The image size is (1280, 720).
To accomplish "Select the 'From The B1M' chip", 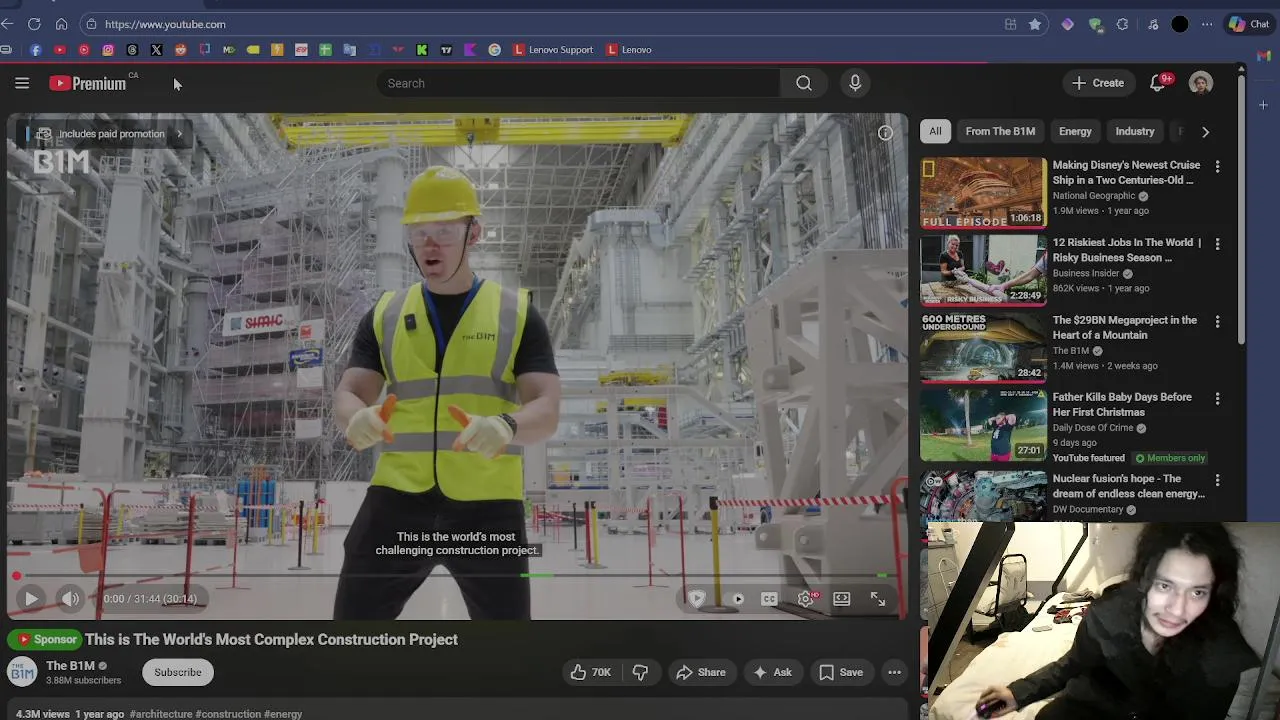I will coord(1000,131).
